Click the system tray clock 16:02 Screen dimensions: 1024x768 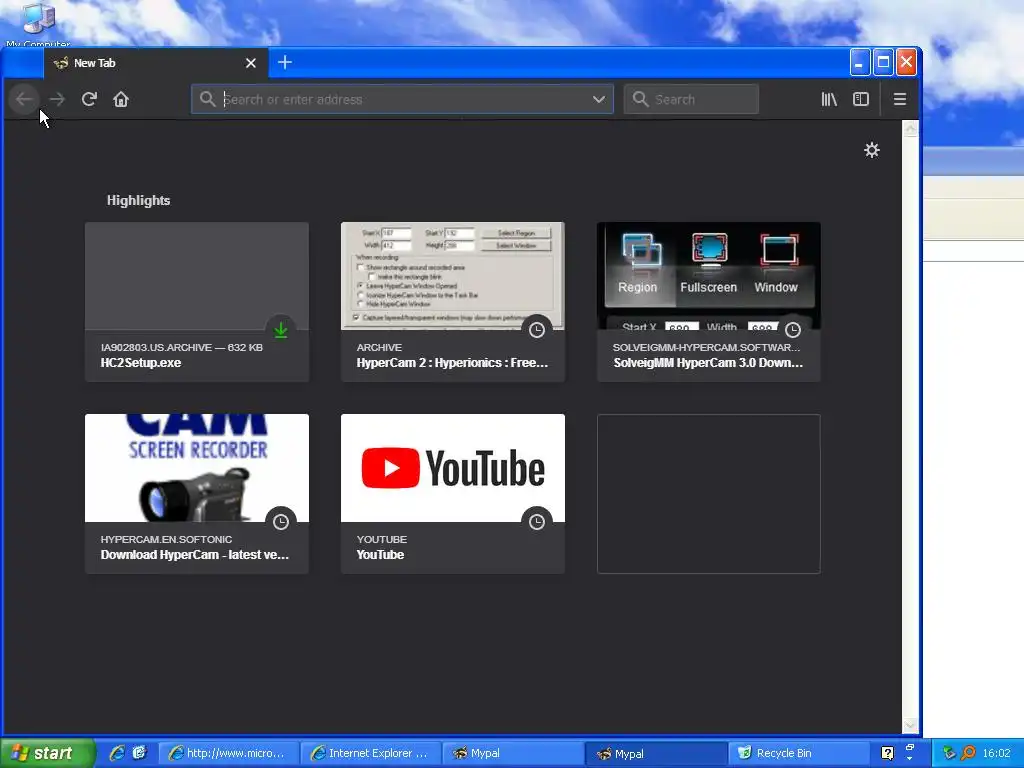(997, 753)
